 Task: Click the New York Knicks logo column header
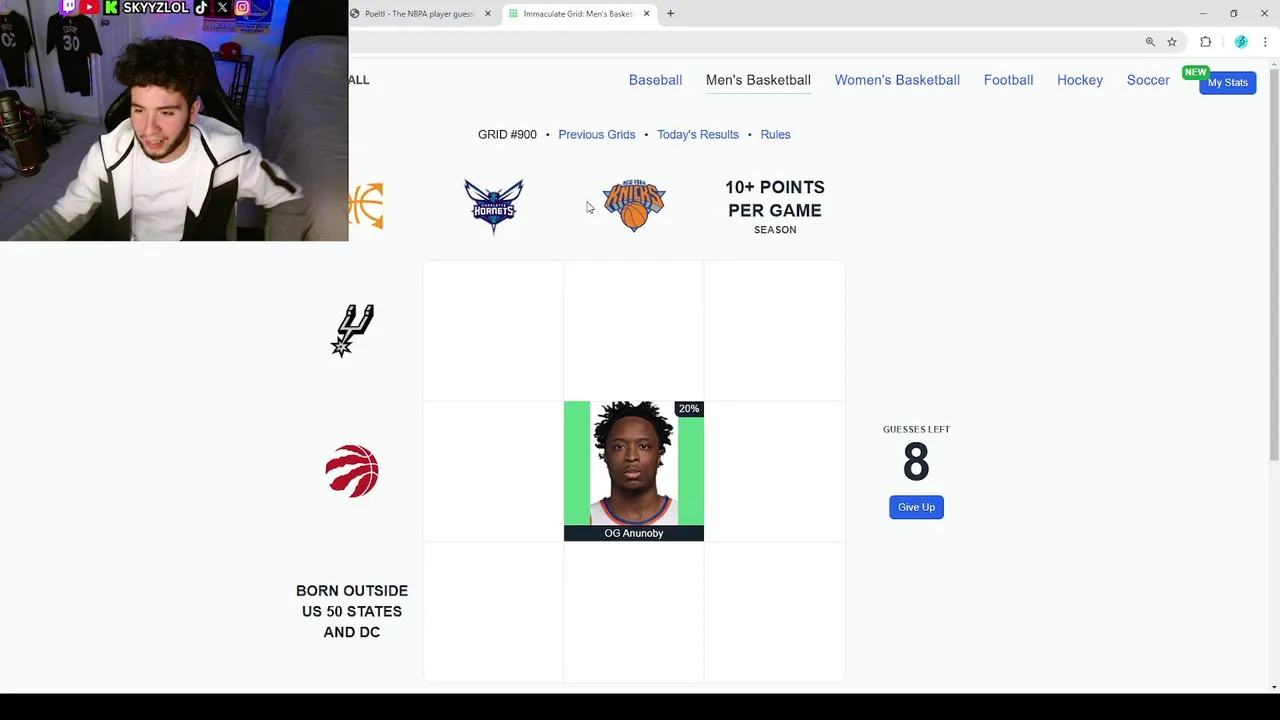(634, 205)
